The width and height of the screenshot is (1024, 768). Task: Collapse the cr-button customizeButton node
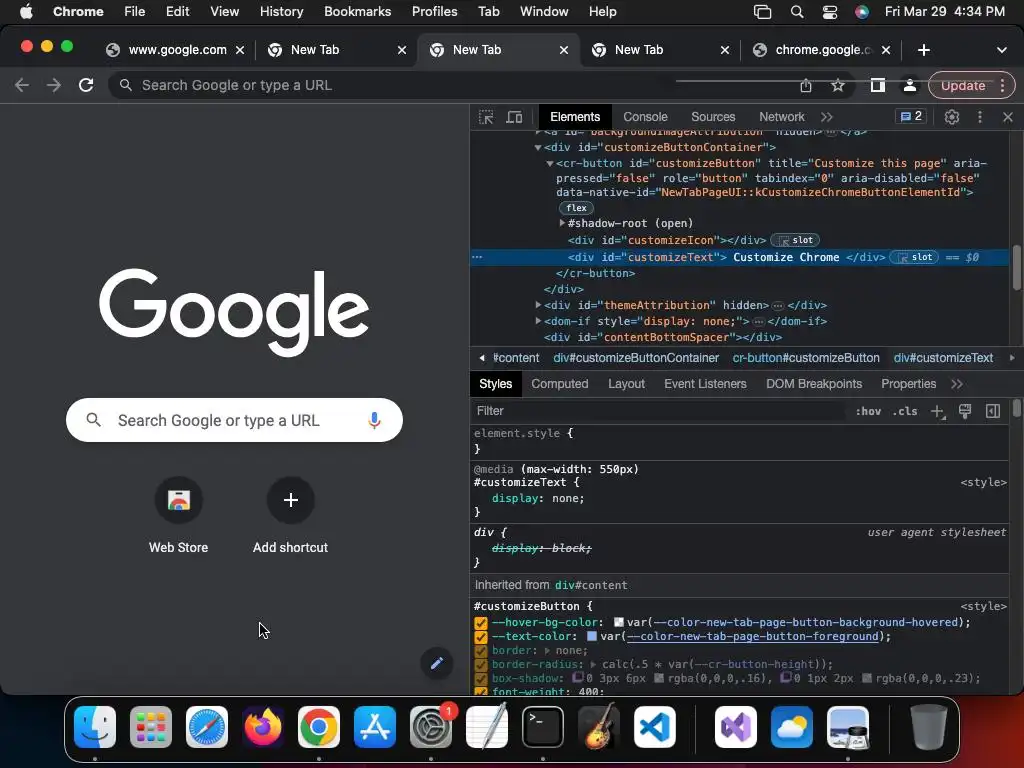(550, 163)
